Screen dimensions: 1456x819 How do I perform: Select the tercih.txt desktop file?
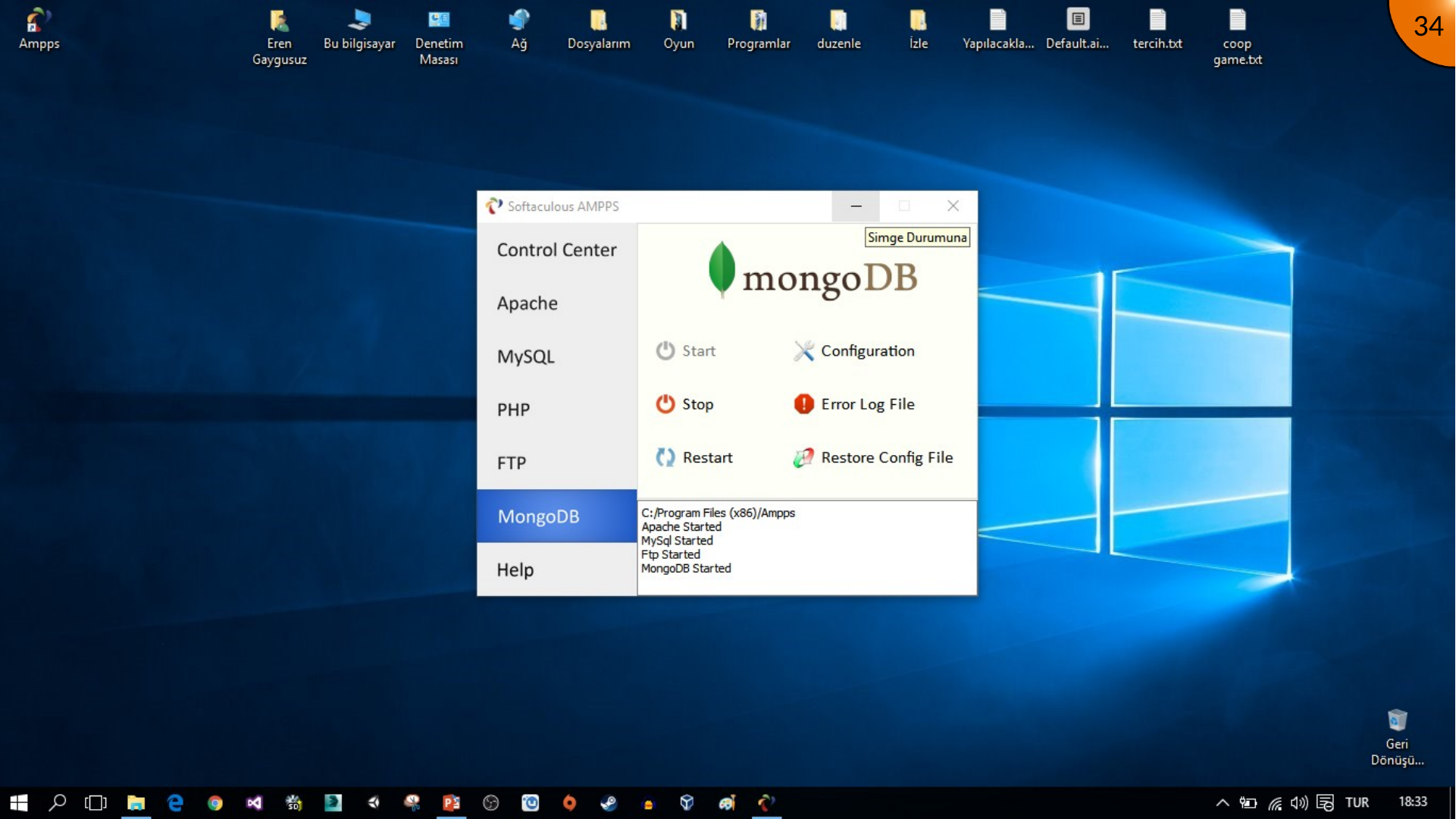1157,29
